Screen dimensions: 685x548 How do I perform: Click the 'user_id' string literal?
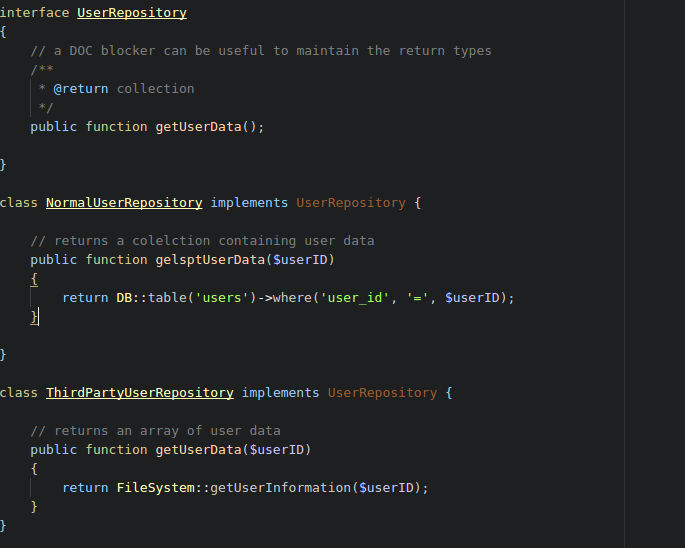(x=355, y=298)
